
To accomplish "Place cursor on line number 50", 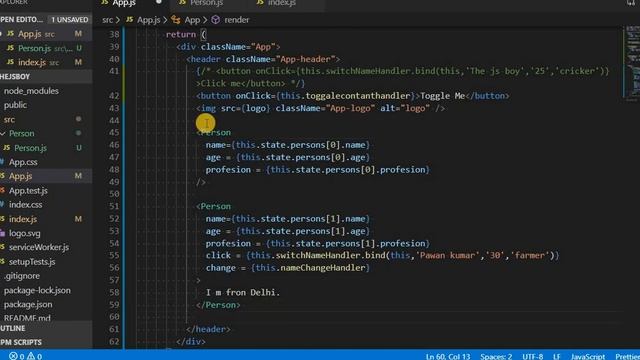I will point(114,194).
